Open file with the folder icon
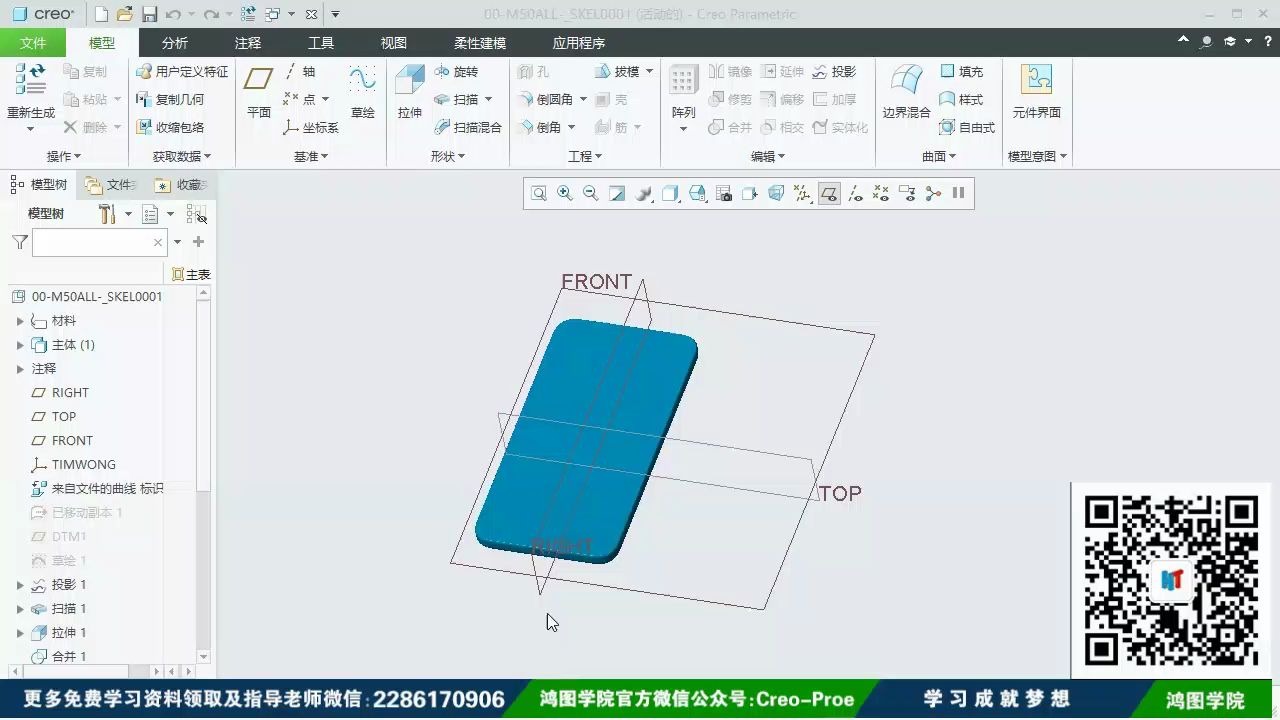The width and height of the screenshot is (1280, 720). click(x=124, y=14)
